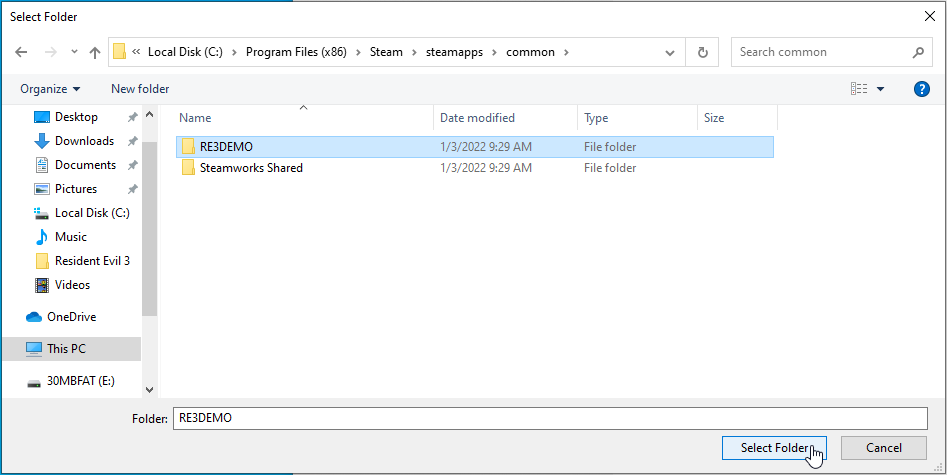Screen dimensions: 947x475
Task: Expand arrow after Local Disk (C:) breadcrumb
Action: pos(234,52)
